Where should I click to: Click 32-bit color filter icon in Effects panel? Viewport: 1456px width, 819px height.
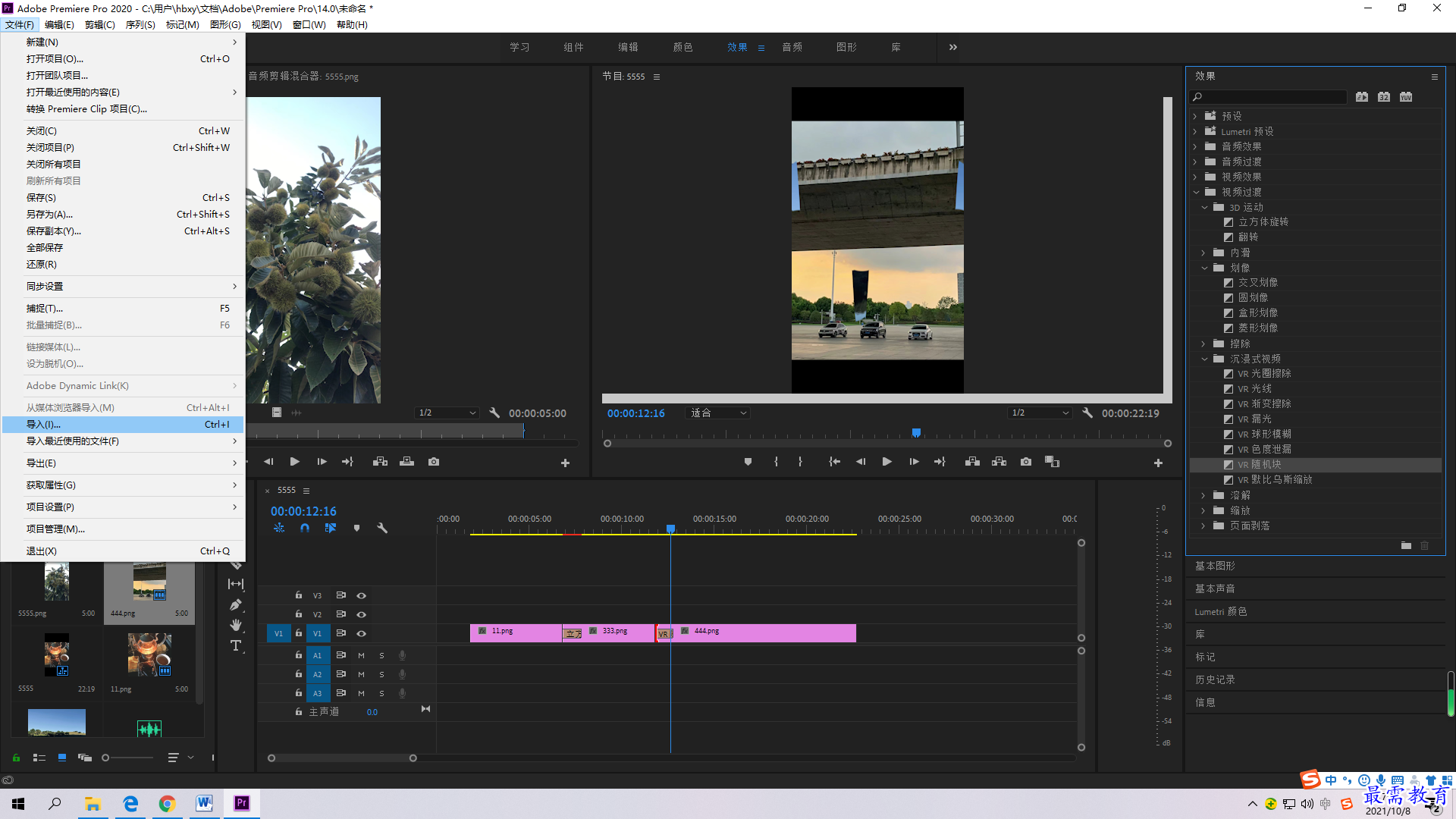[1384, 96]
